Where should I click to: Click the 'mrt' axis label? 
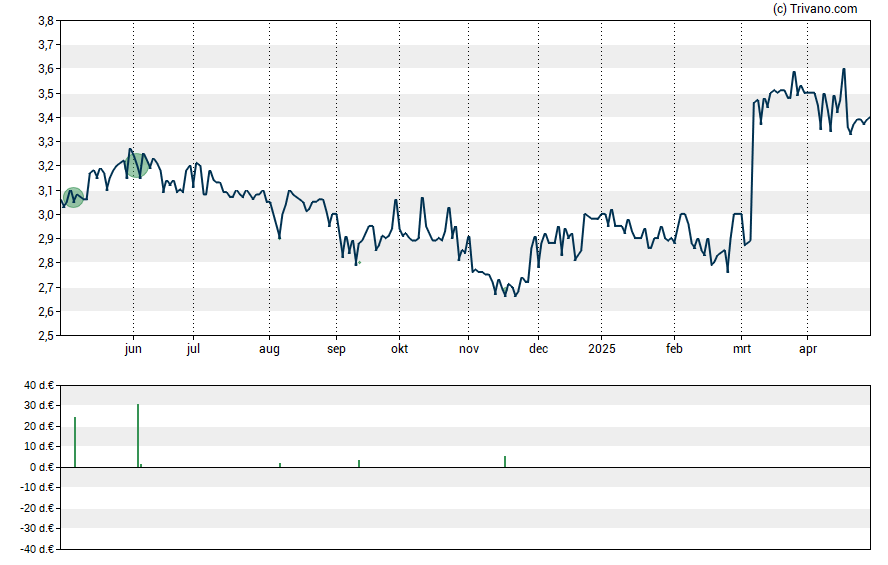[x=742, y=349]
